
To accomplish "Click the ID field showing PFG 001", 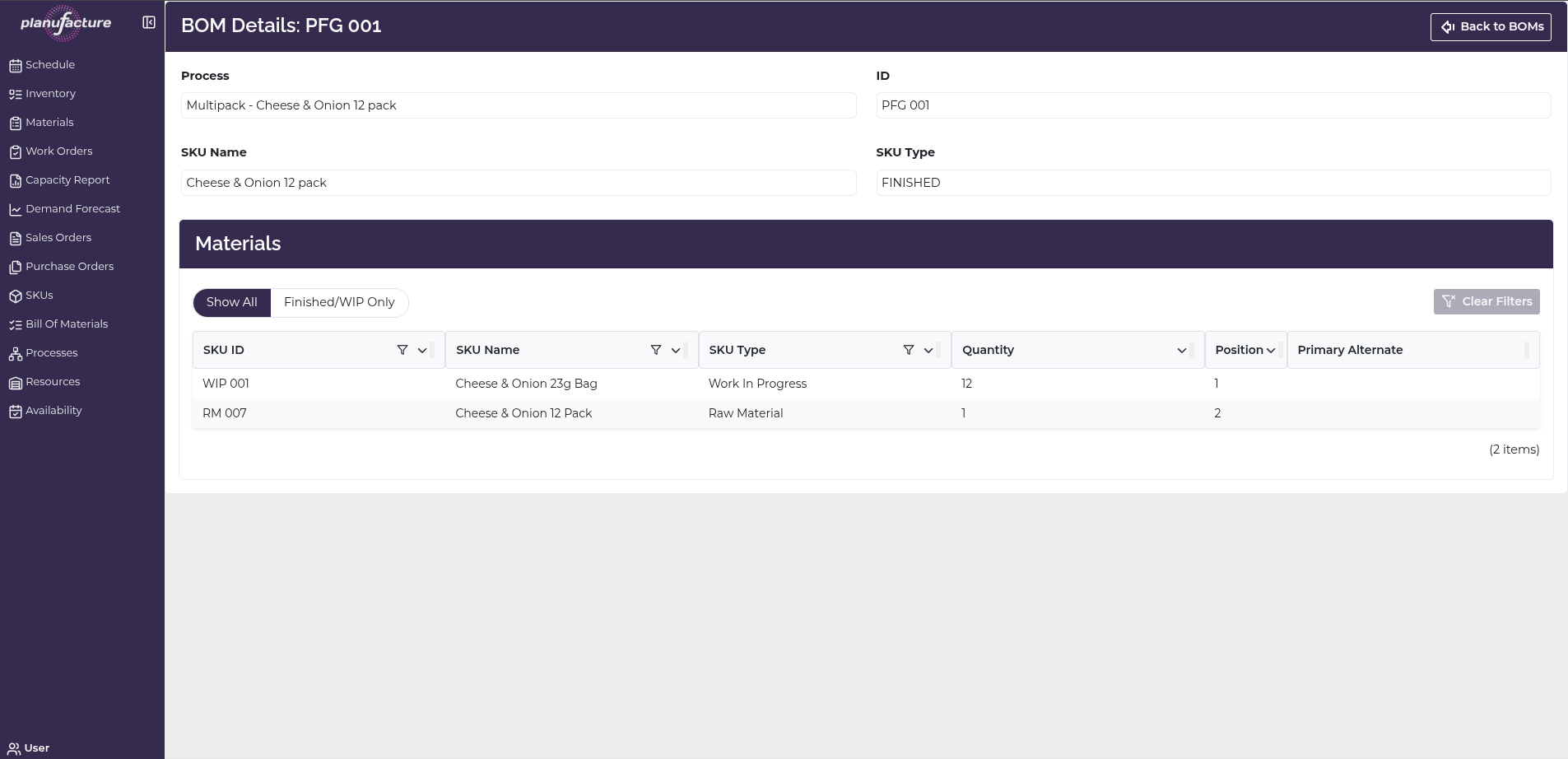I will coord(1213,105).
